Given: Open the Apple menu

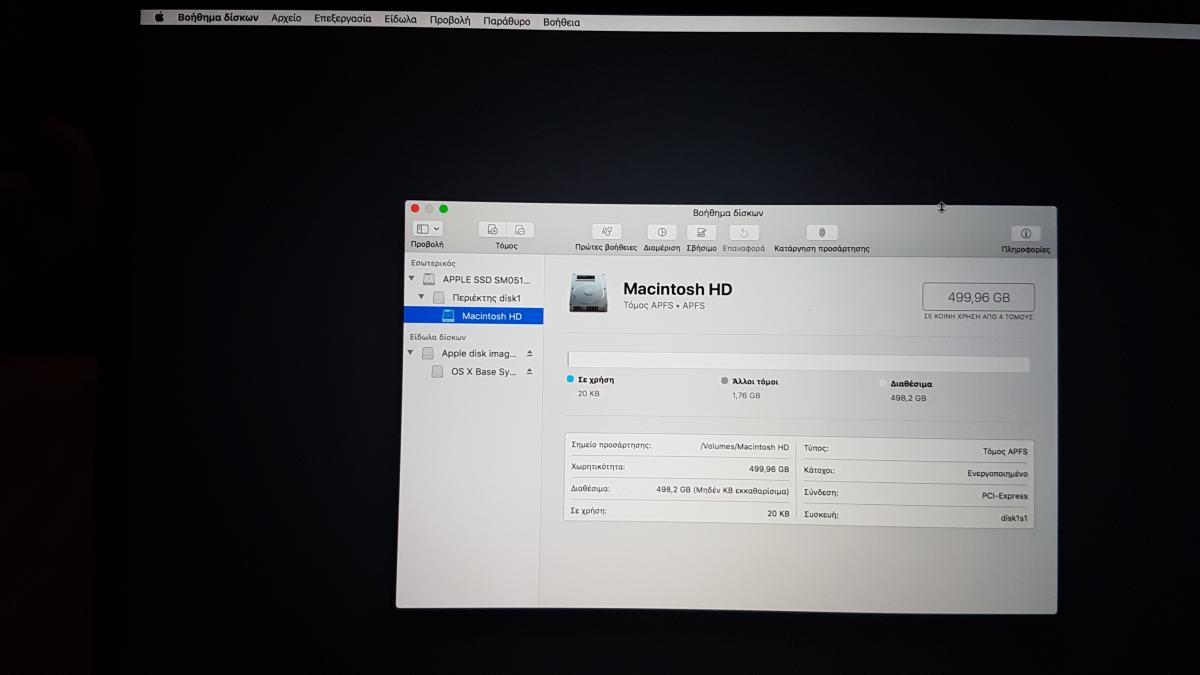Looking at the screenshot, I should [x=159, y=17].
